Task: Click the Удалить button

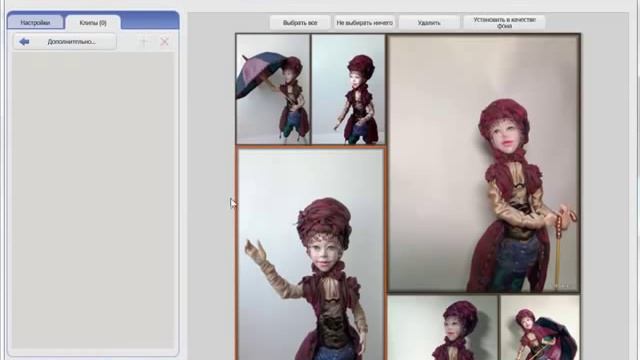Action: 429,23
